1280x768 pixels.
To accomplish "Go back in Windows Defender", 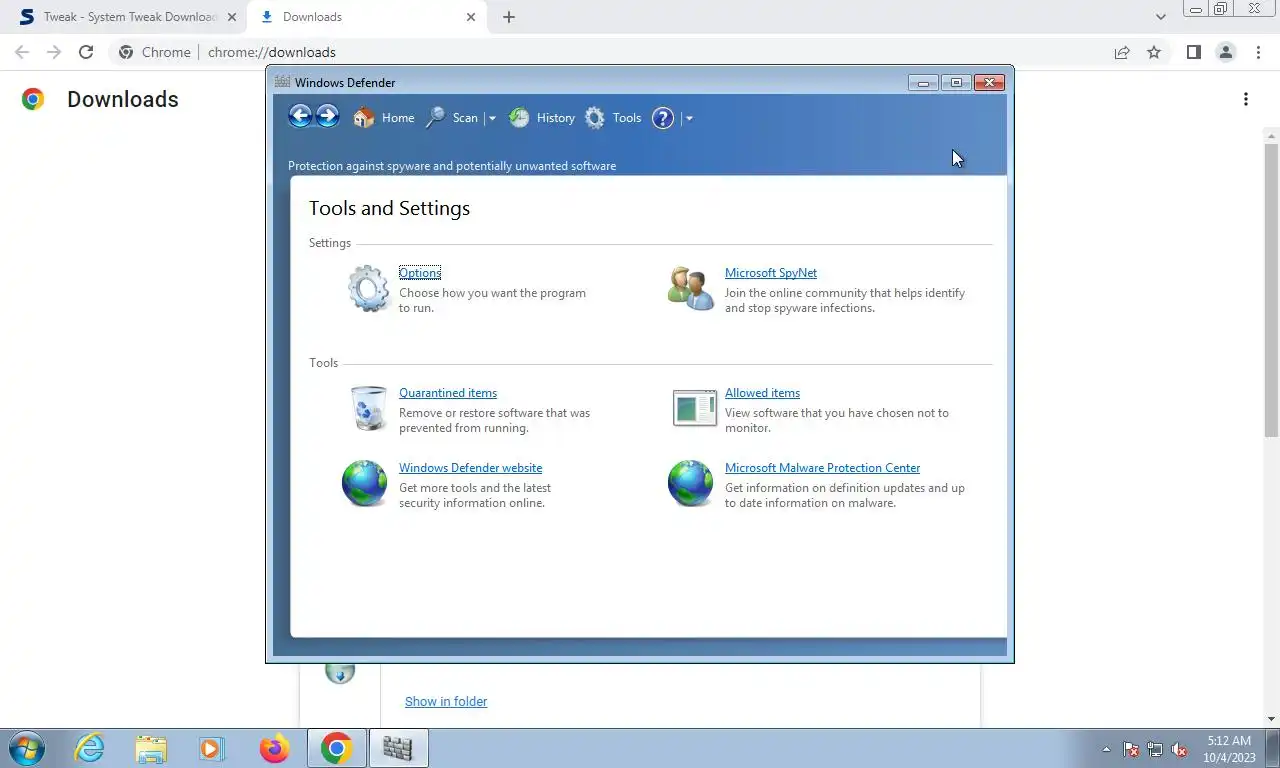I will point(300,116).
